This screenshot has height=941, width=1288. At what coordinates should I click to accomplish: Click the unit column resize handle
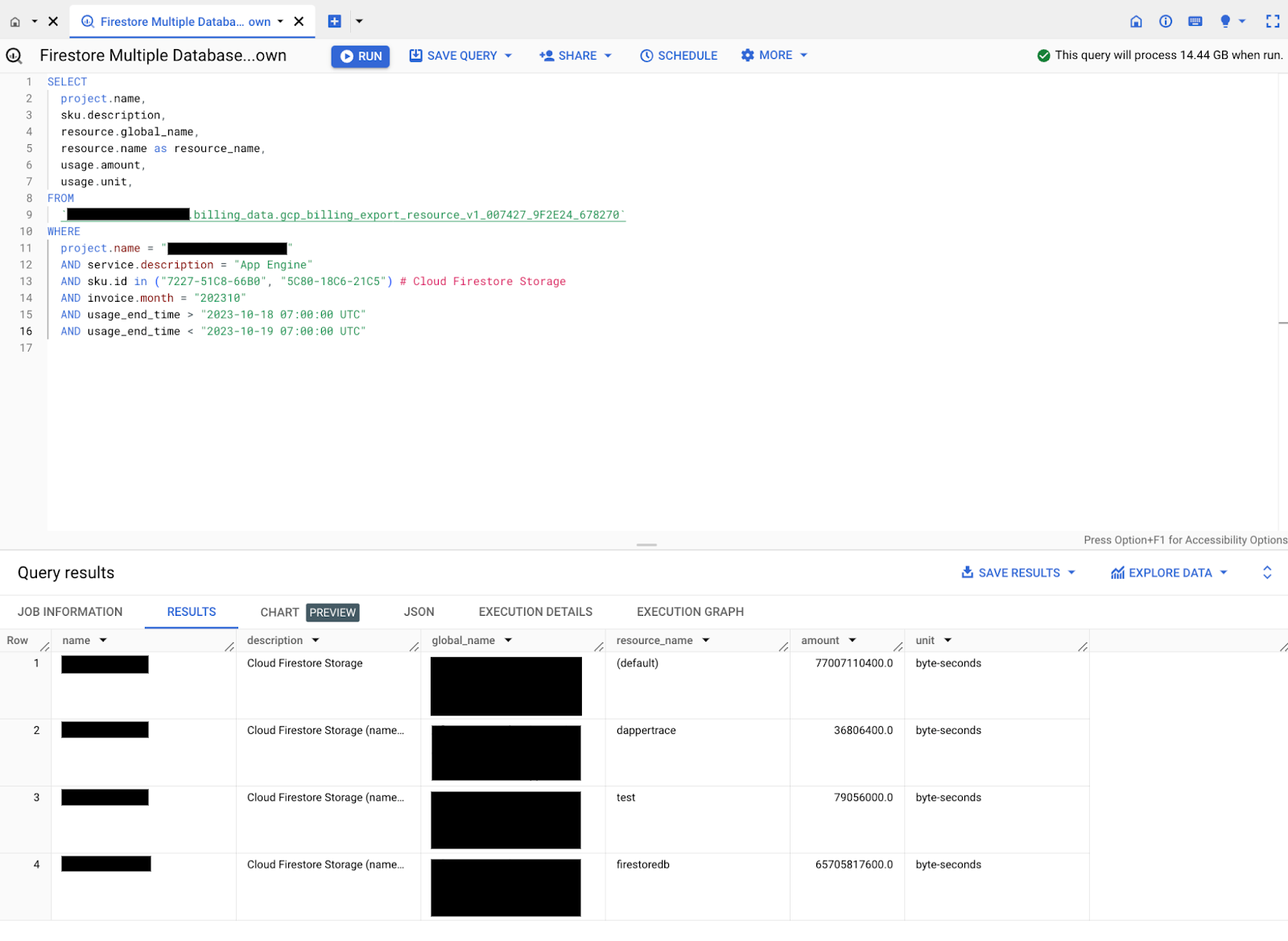pyautogui.click(x=1083, y=646)
